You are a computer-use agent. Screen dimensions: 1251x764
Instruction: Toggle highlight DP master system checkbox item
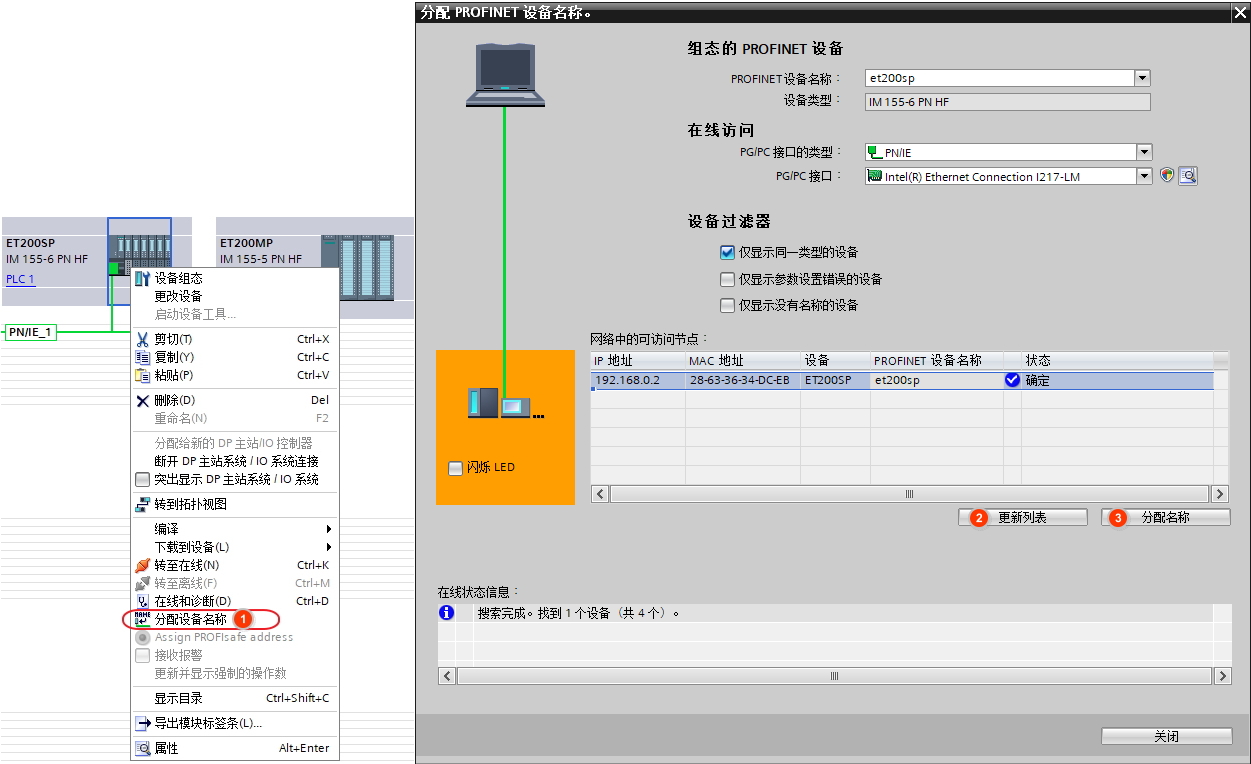(x=142, y=479)
